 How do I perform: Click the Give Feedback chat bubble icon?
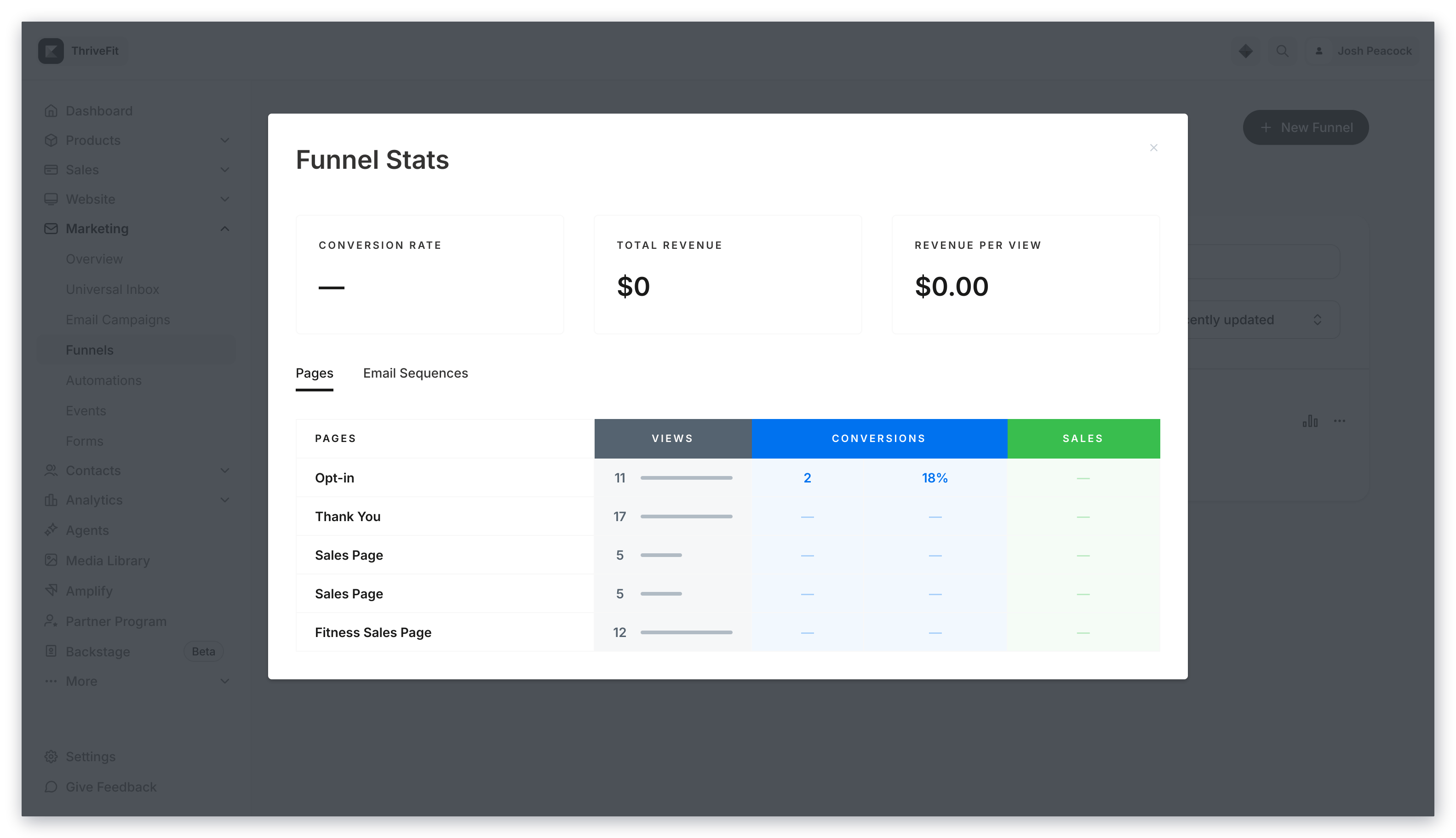51,786
